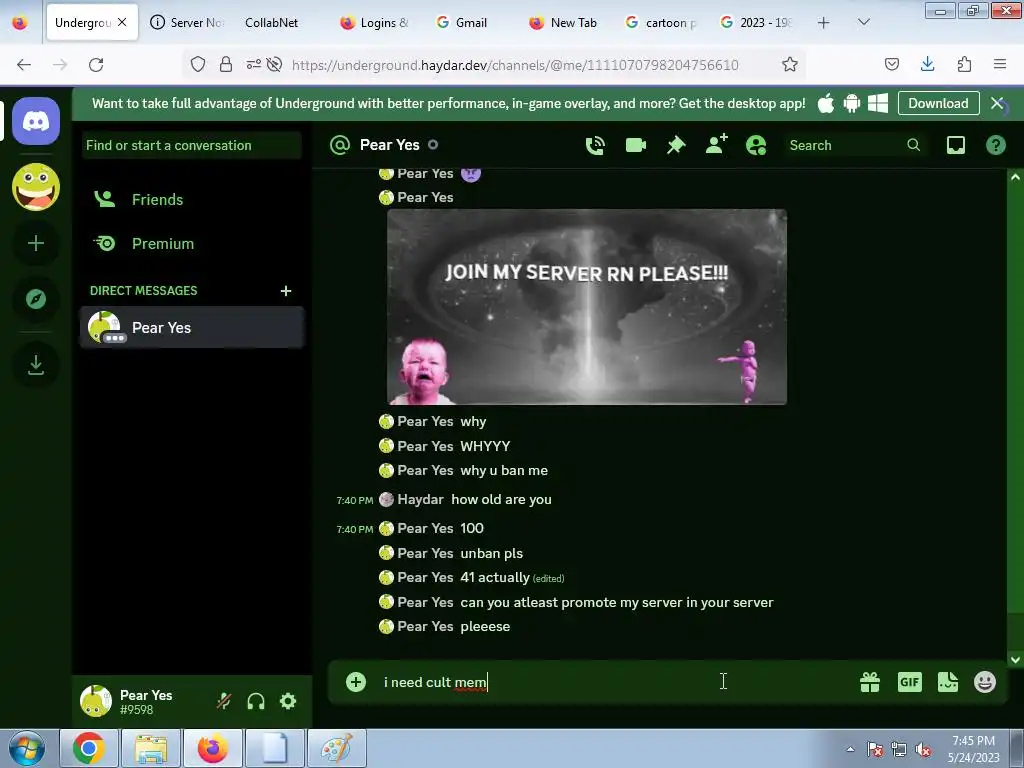Screen dimensions: 1024x768
Task: Show user profile icon in header
Action: [756, 145]
